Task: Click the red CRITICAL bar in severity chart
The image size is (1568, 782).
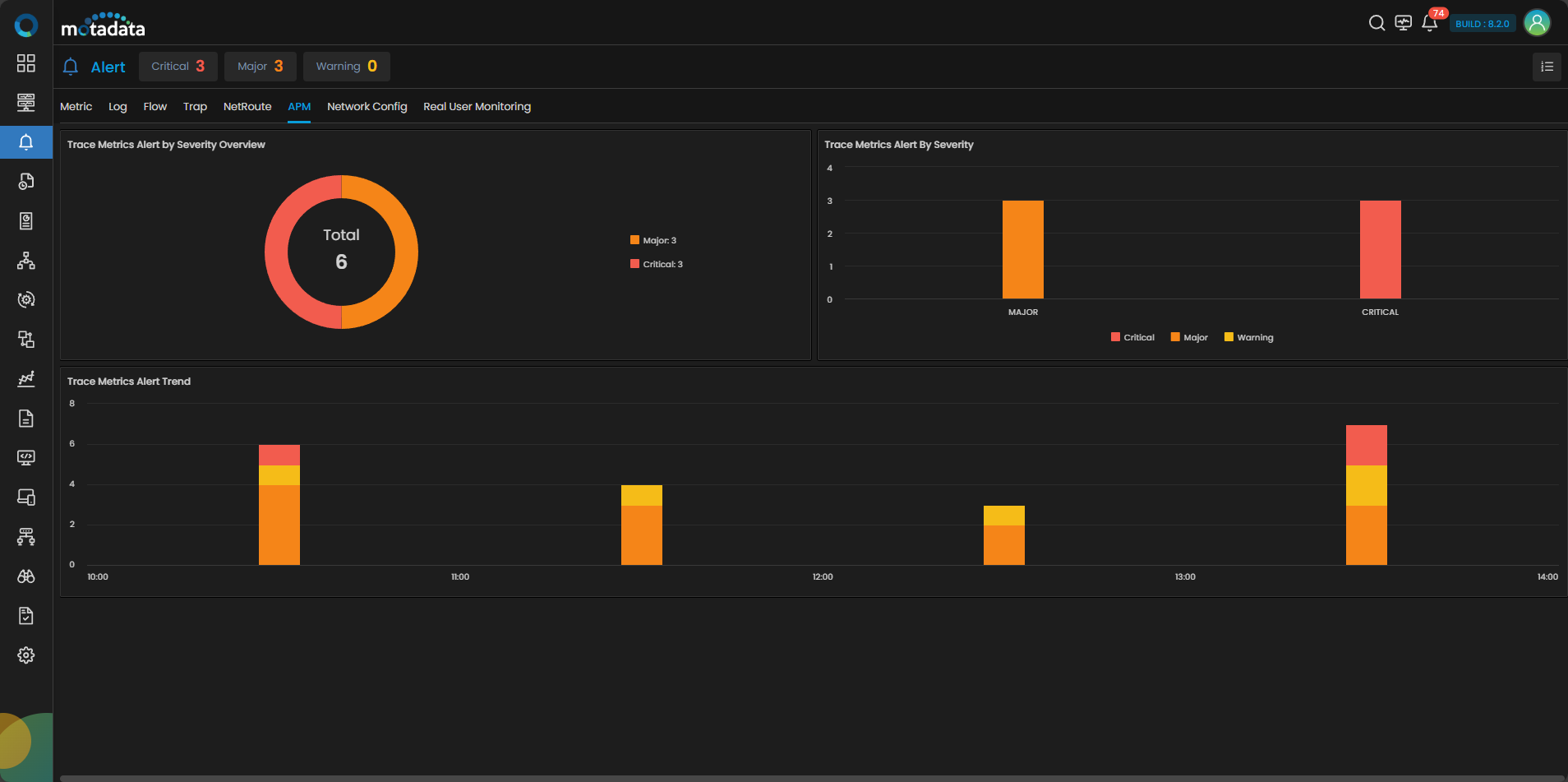Action: 1380,249
